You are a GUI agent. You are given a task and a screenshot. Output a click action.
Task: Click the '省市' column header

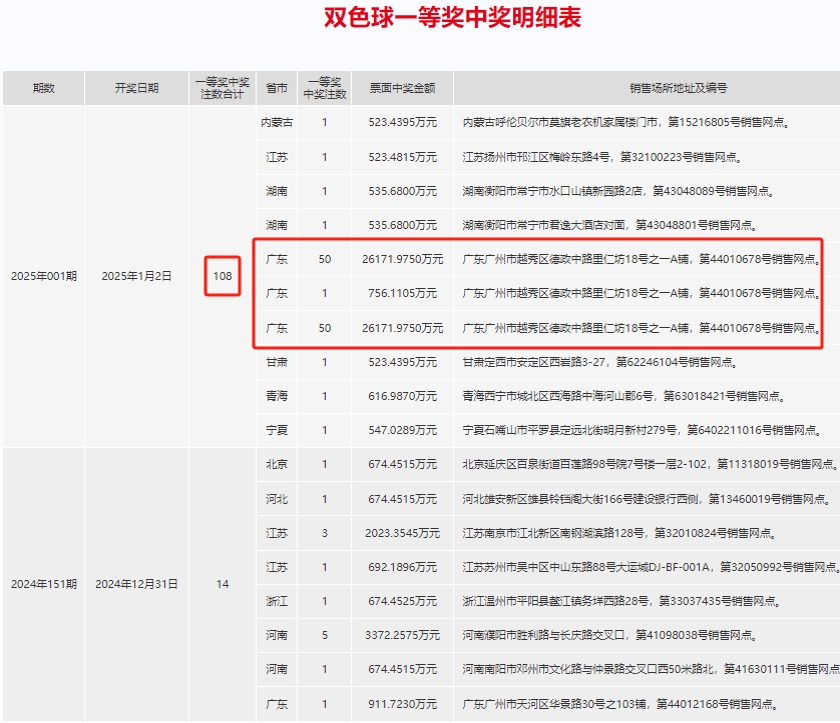[276, 88]
